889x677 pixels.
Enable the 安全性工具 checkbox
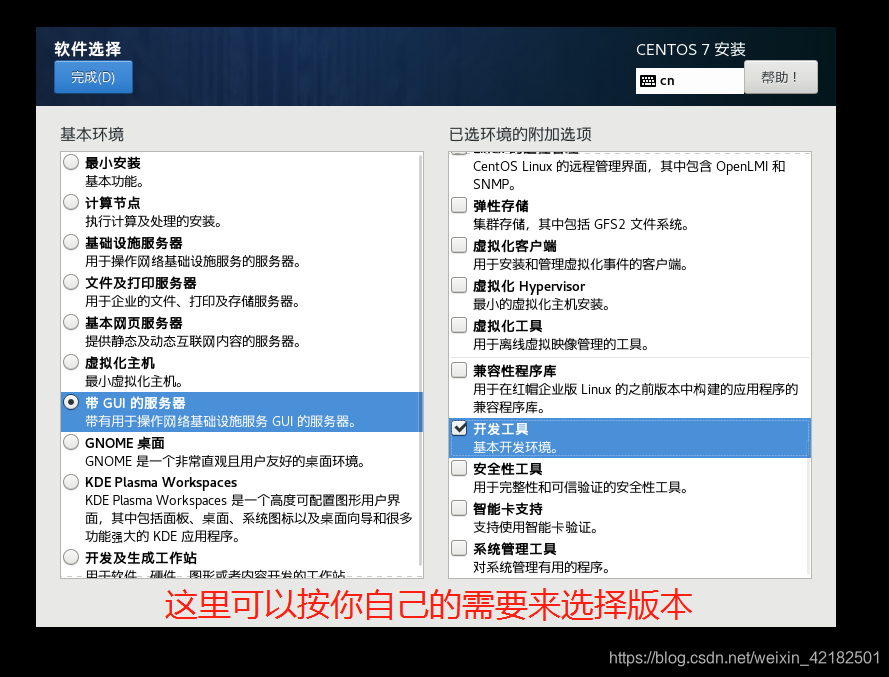pyautogui.click(x=459, y=468)
